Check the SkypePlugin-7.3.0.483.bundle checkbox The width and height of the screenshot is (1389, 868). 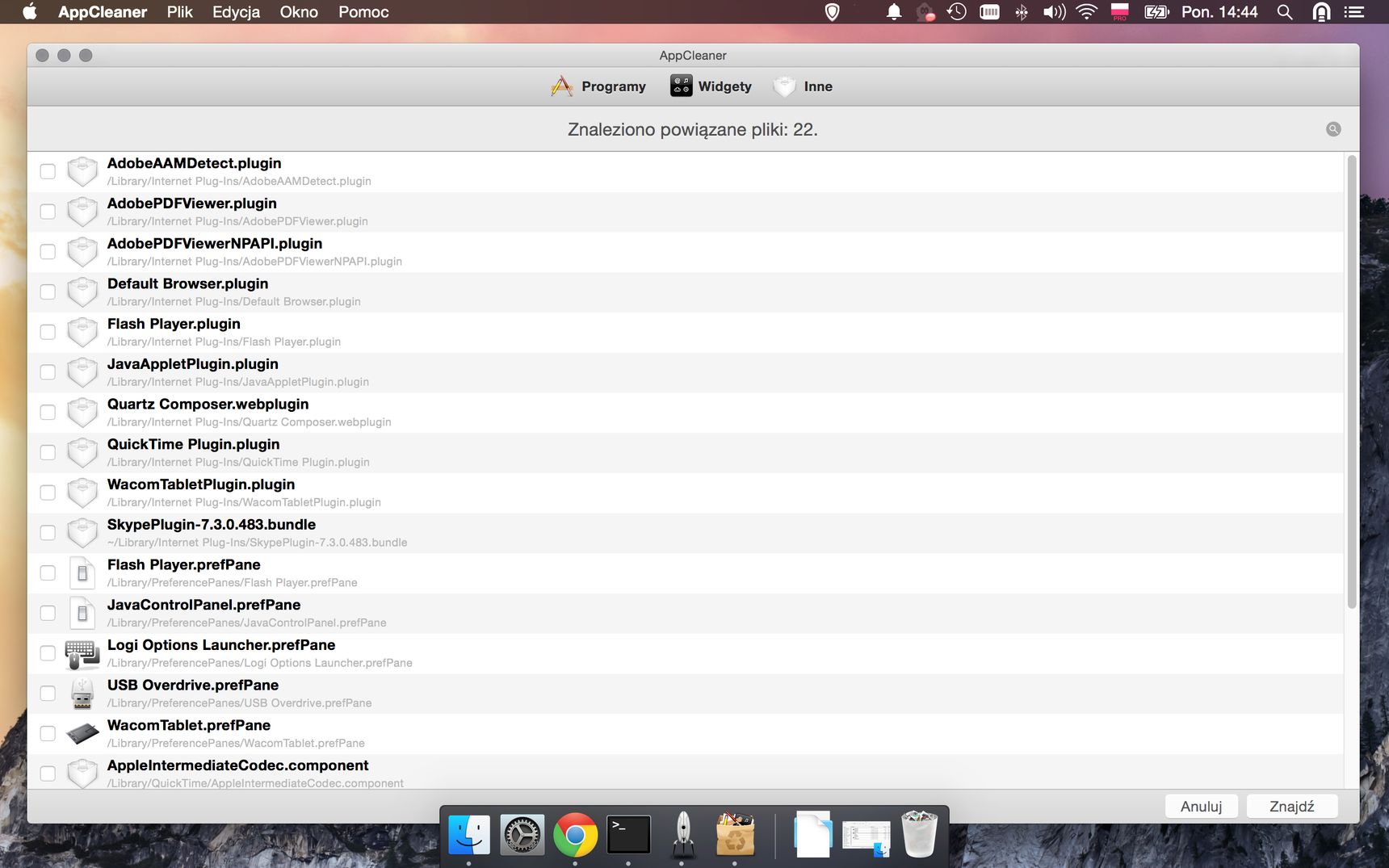tap(48, 533)
